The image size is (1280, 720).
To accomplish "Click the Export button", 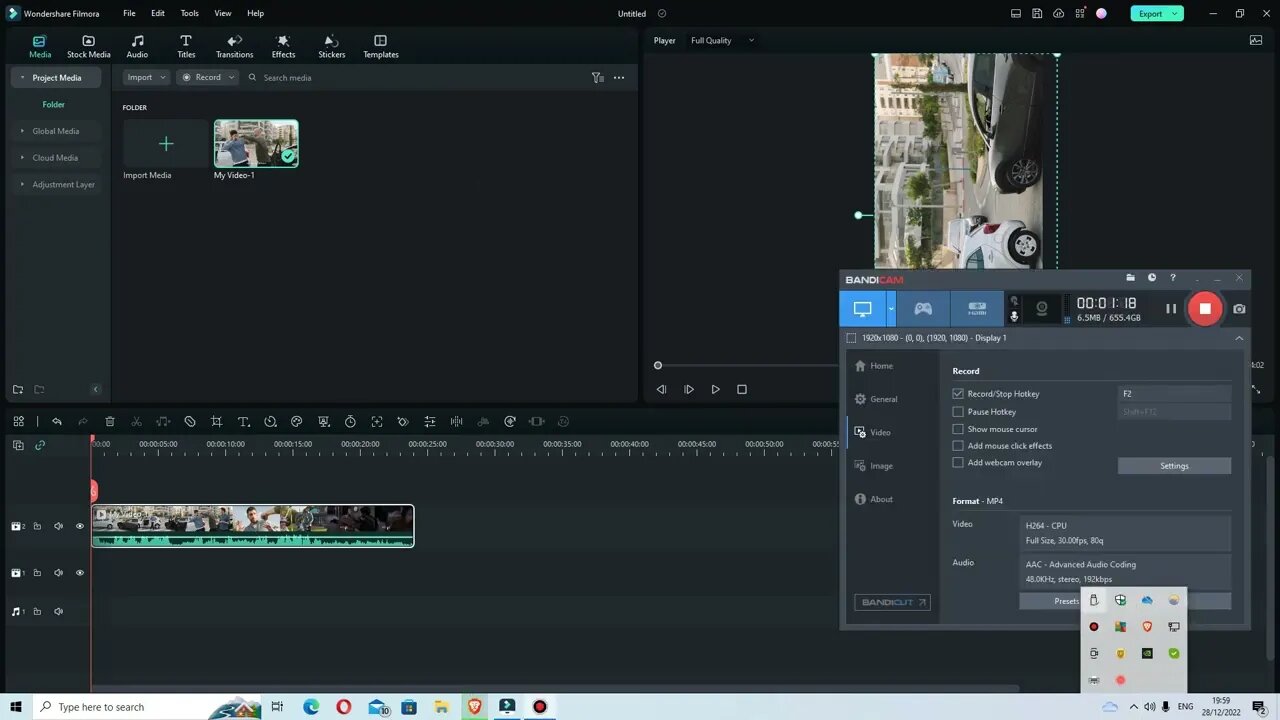I will [1150, 13].
